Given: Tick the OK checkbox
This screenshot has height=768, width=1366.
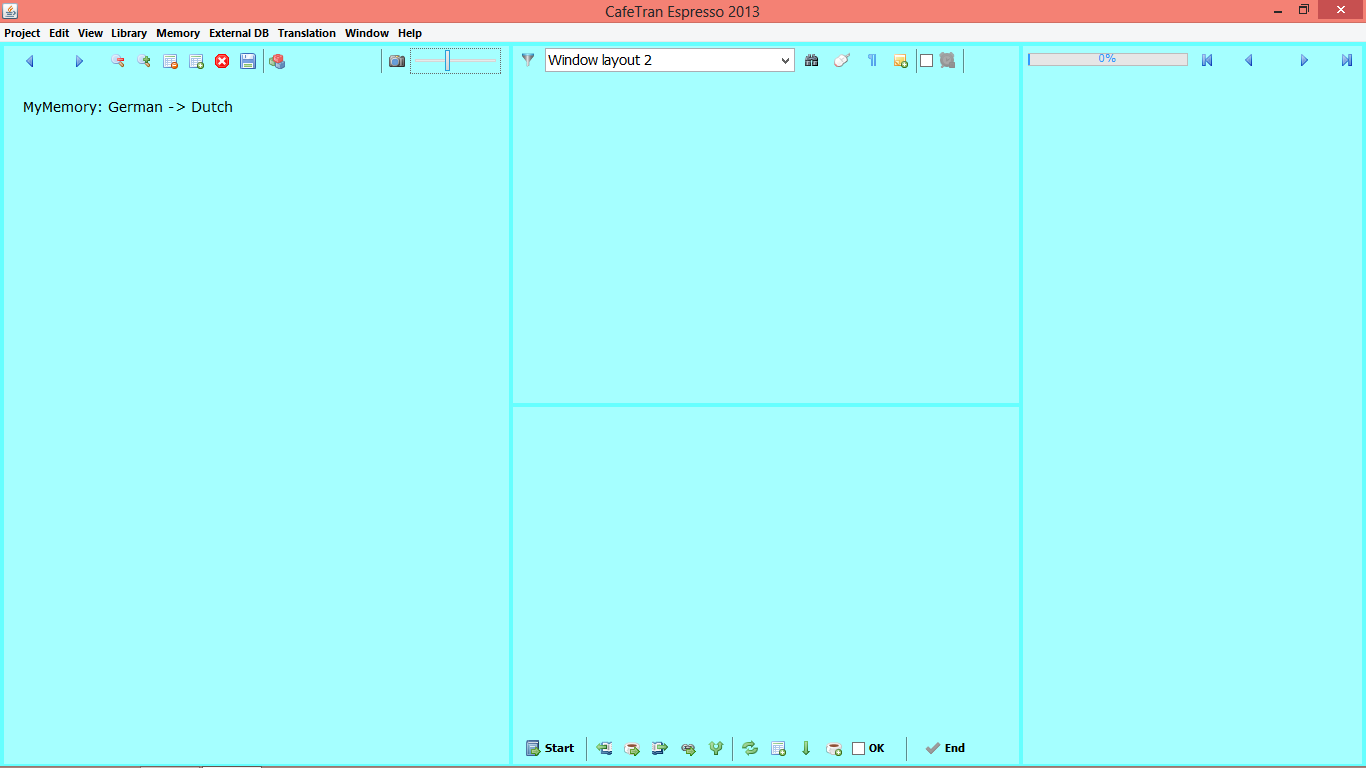Looking at the screenshot, I should click(858, 748).
